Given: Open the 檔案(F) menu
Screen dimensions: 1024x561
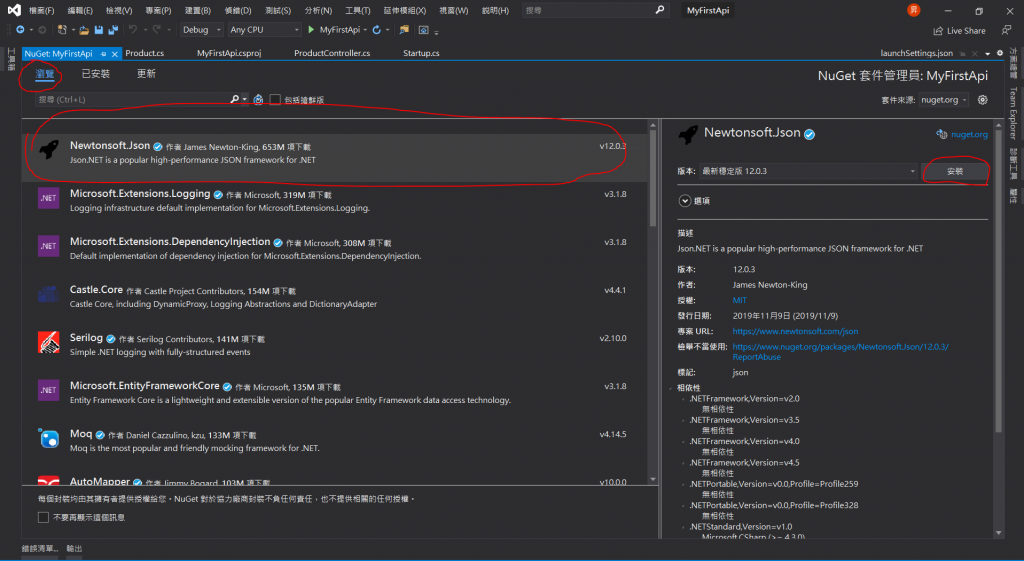Looking at the screenshot, I should click(42, 10).
